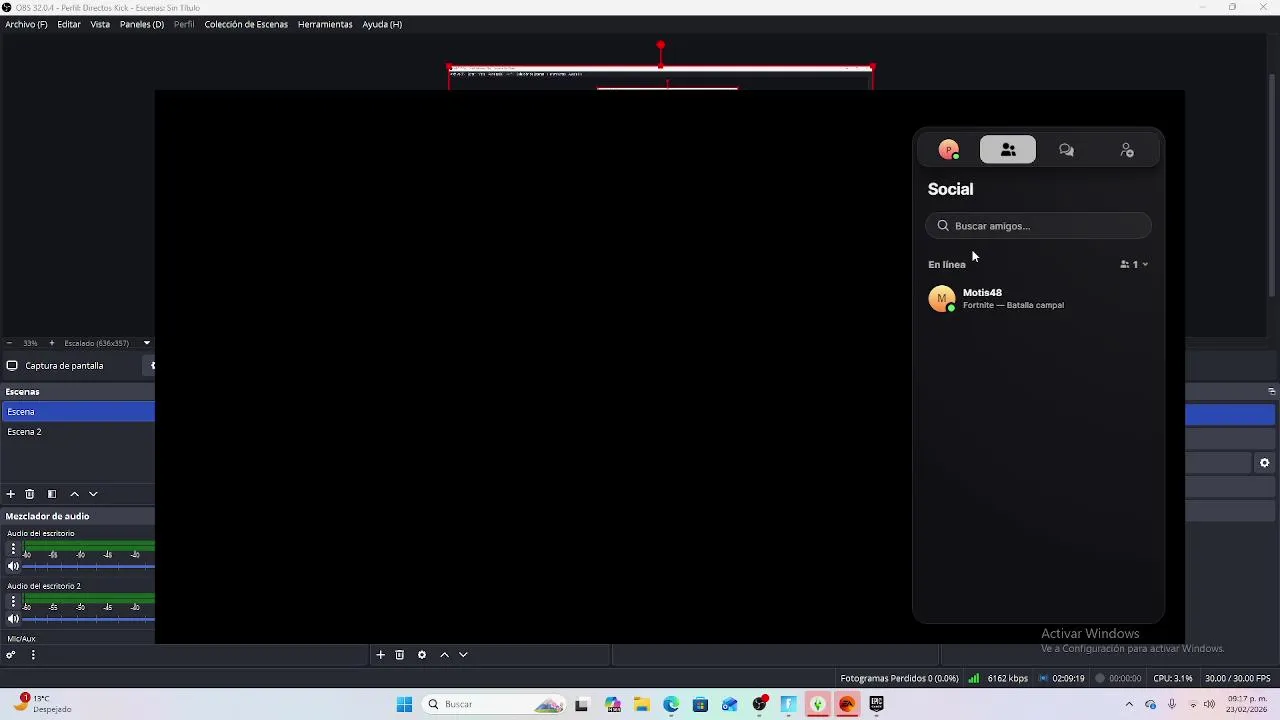Click the tray microphone icon
This screenshot has width=1280, height=720.
(x=1172, y=704)
